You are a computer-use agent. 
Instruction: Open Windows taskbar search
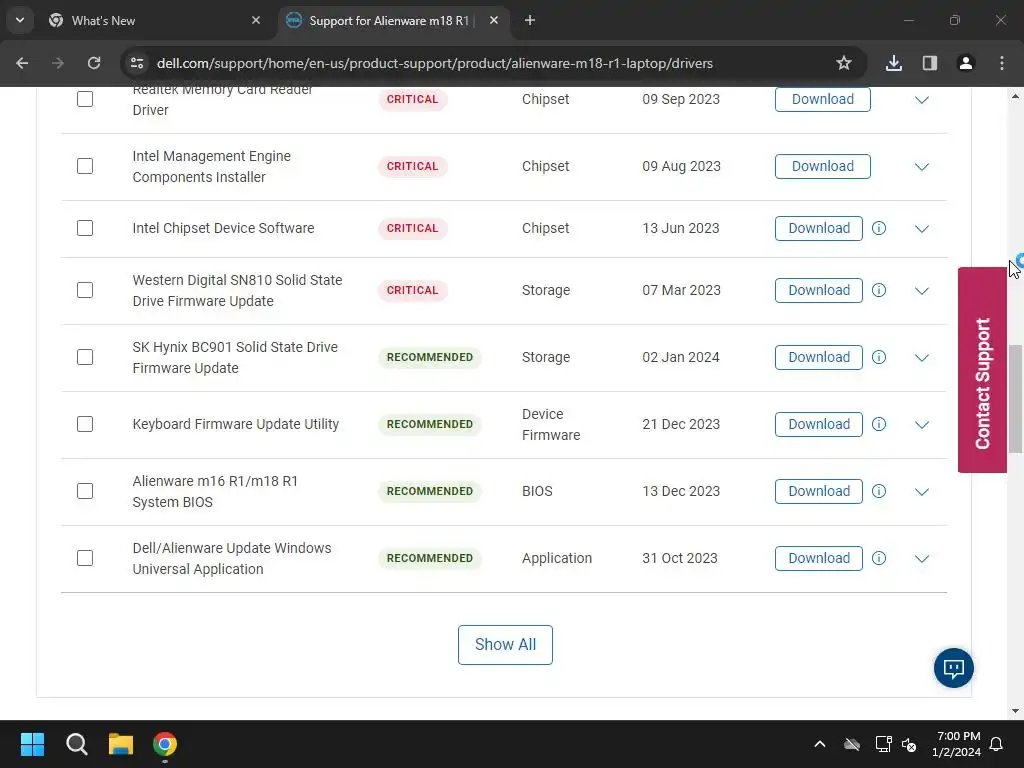coord(76,744)
